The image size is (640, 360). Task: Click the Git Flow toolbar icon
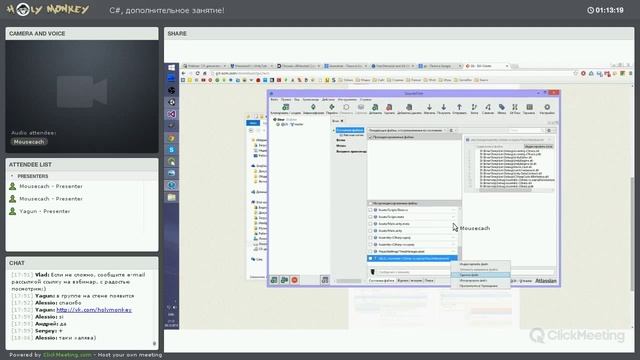[515, 107]
